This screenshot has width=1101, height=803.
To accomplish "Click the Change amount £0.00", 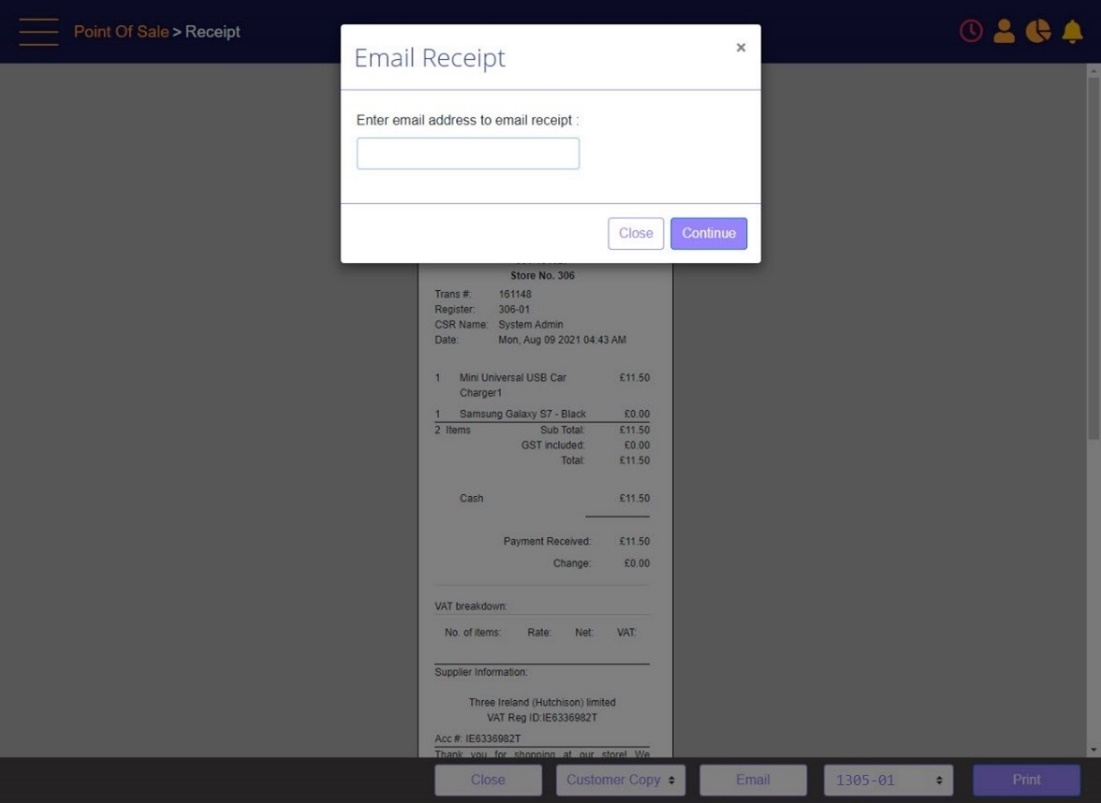I will click(x=636, y=563).
